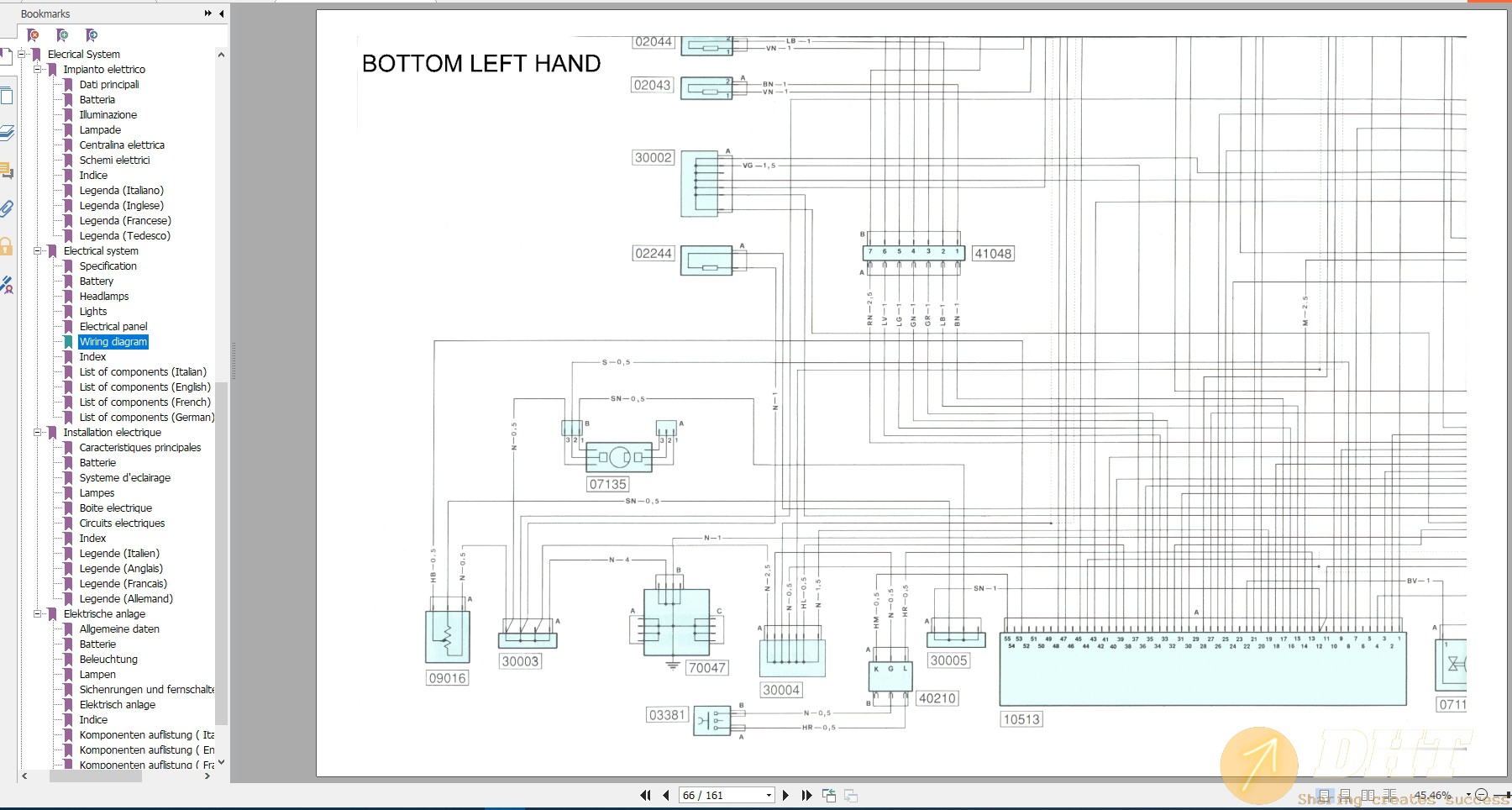Viewport: 1512px width, 810px height.
Task: Click the bookmarks vertical scrollbar thumb
Action: click(x=222, y=553)
